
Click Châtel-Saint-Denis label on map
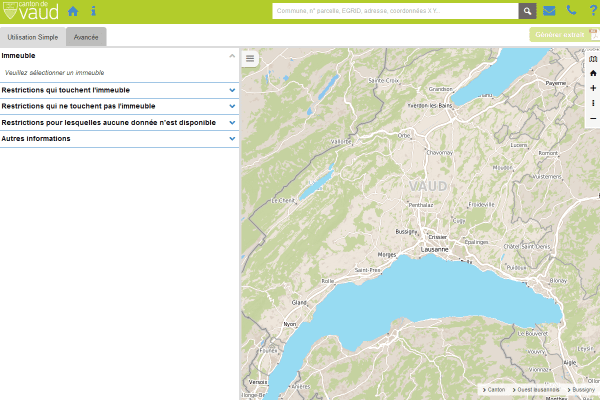(x=527, y=247)
